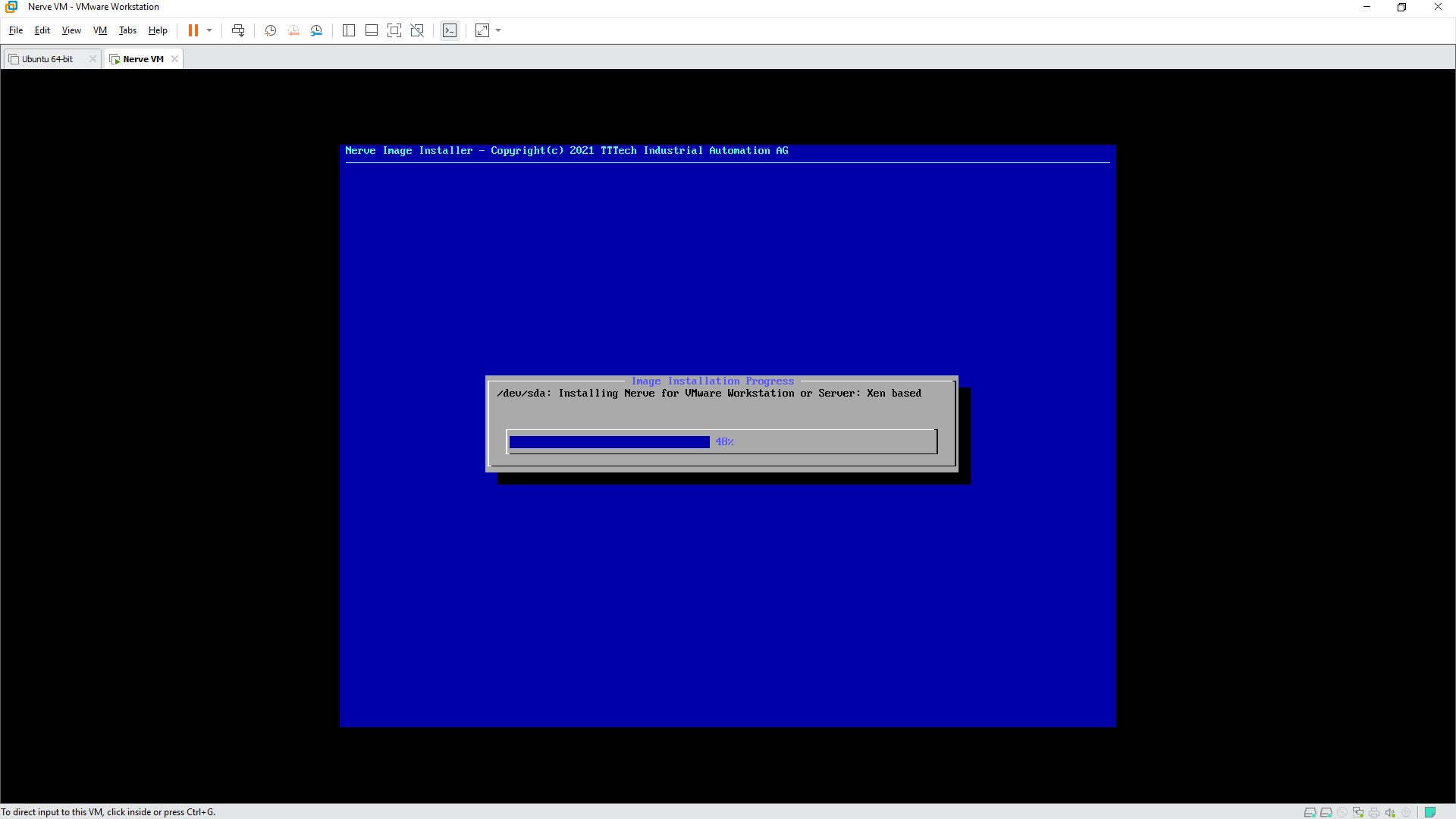This screenshot has width=1456, height=819.
Task: Close the VMware Workstation window
Action: [1438, 7]
